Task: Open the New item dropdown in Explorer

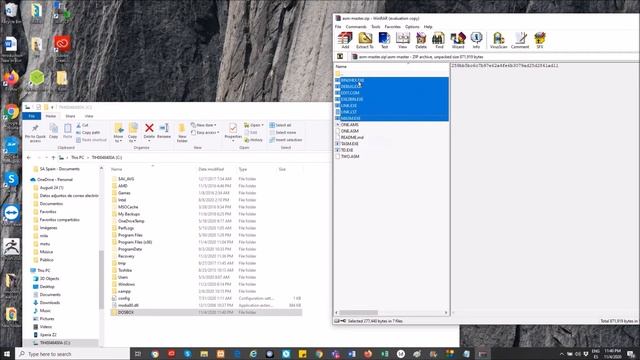Action: [204, 125]
